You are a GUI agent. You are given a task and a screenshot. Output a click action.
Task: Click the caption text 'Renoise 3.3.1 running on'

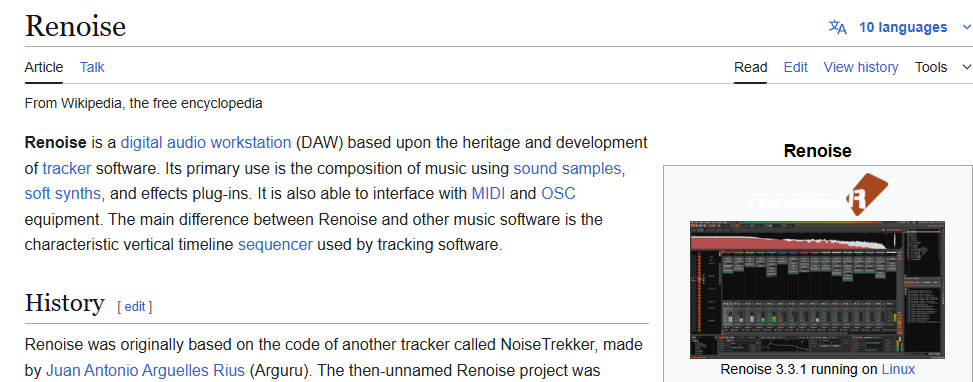(799, 370)
